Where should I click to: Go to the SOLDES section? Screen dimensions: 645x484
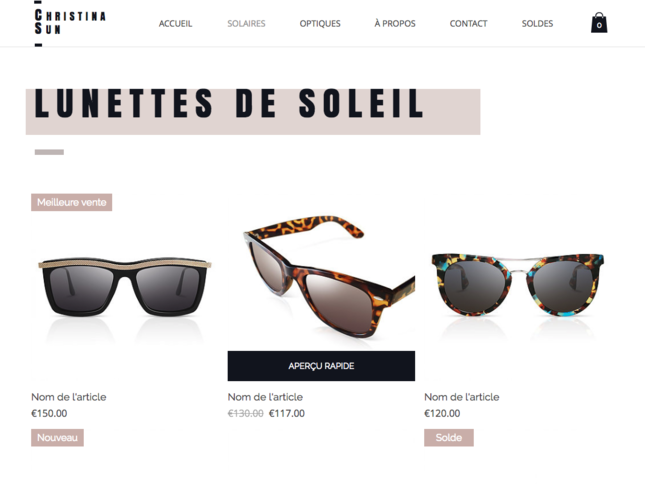tap(537, 24)
